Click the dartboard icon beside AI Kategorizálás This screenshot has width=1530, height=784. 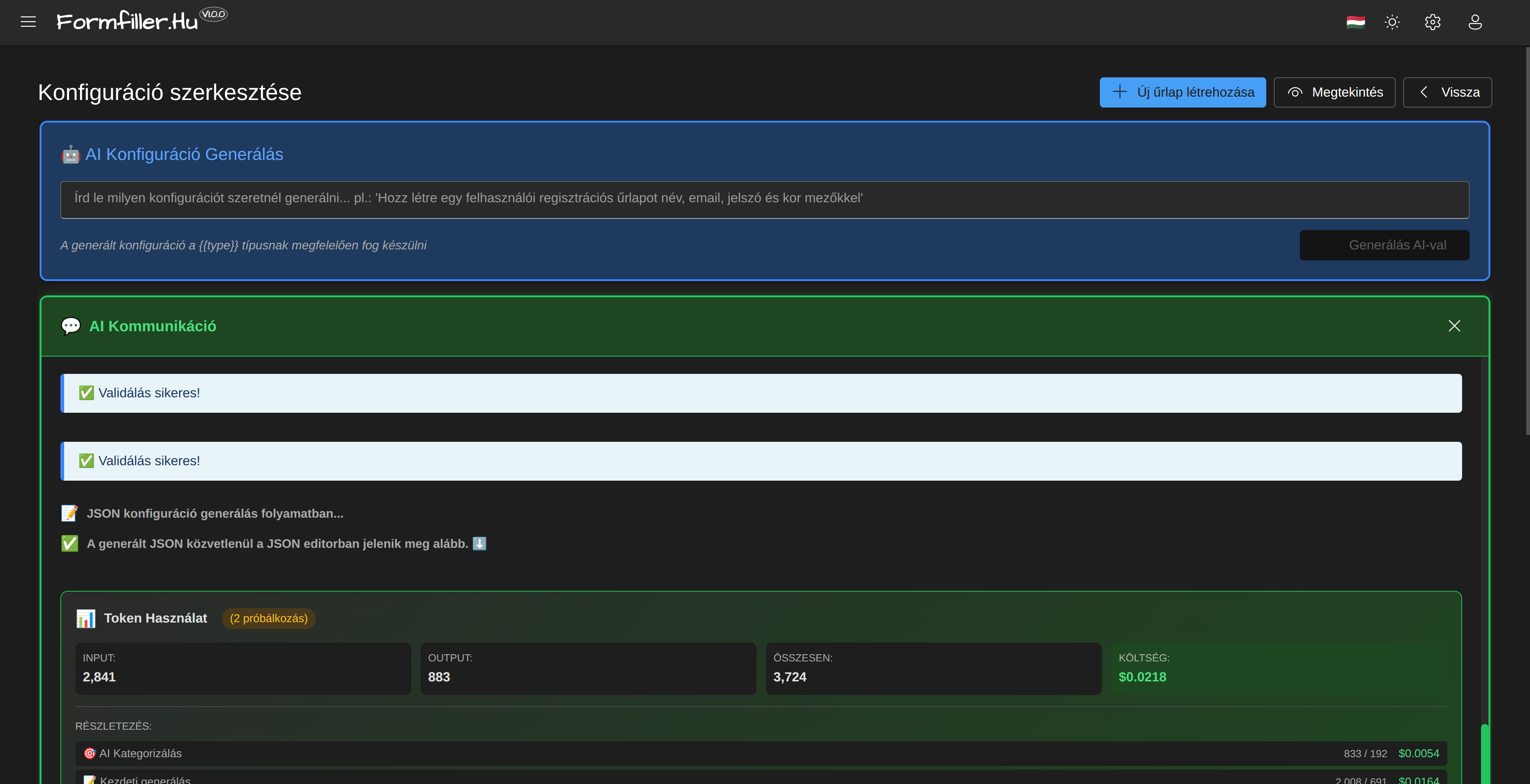point(90,753)
